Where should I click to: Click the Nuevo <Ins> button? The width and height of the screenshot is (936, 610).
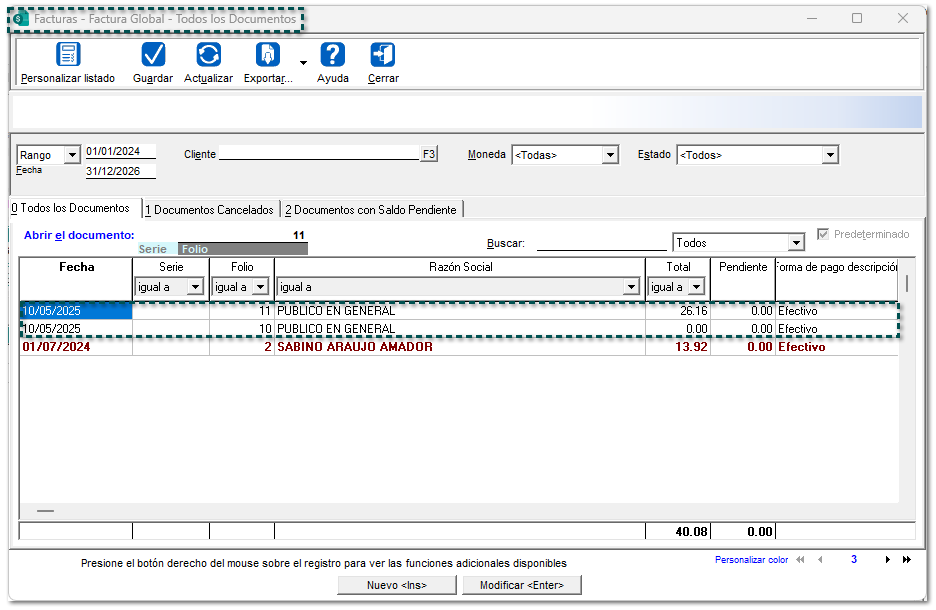pyautogui.click(x=397, y=585)
